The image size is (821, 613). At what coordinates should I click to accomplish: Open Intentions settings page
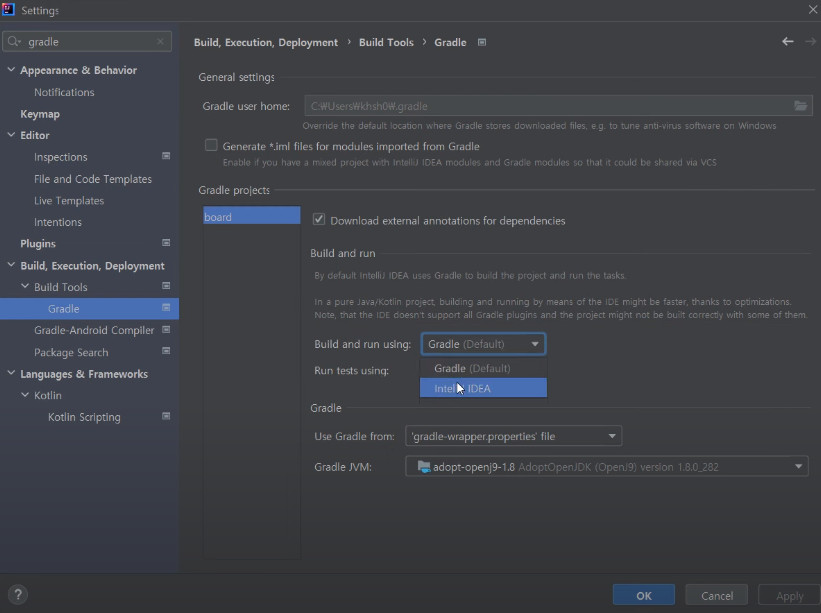click(x=58, y=222)
